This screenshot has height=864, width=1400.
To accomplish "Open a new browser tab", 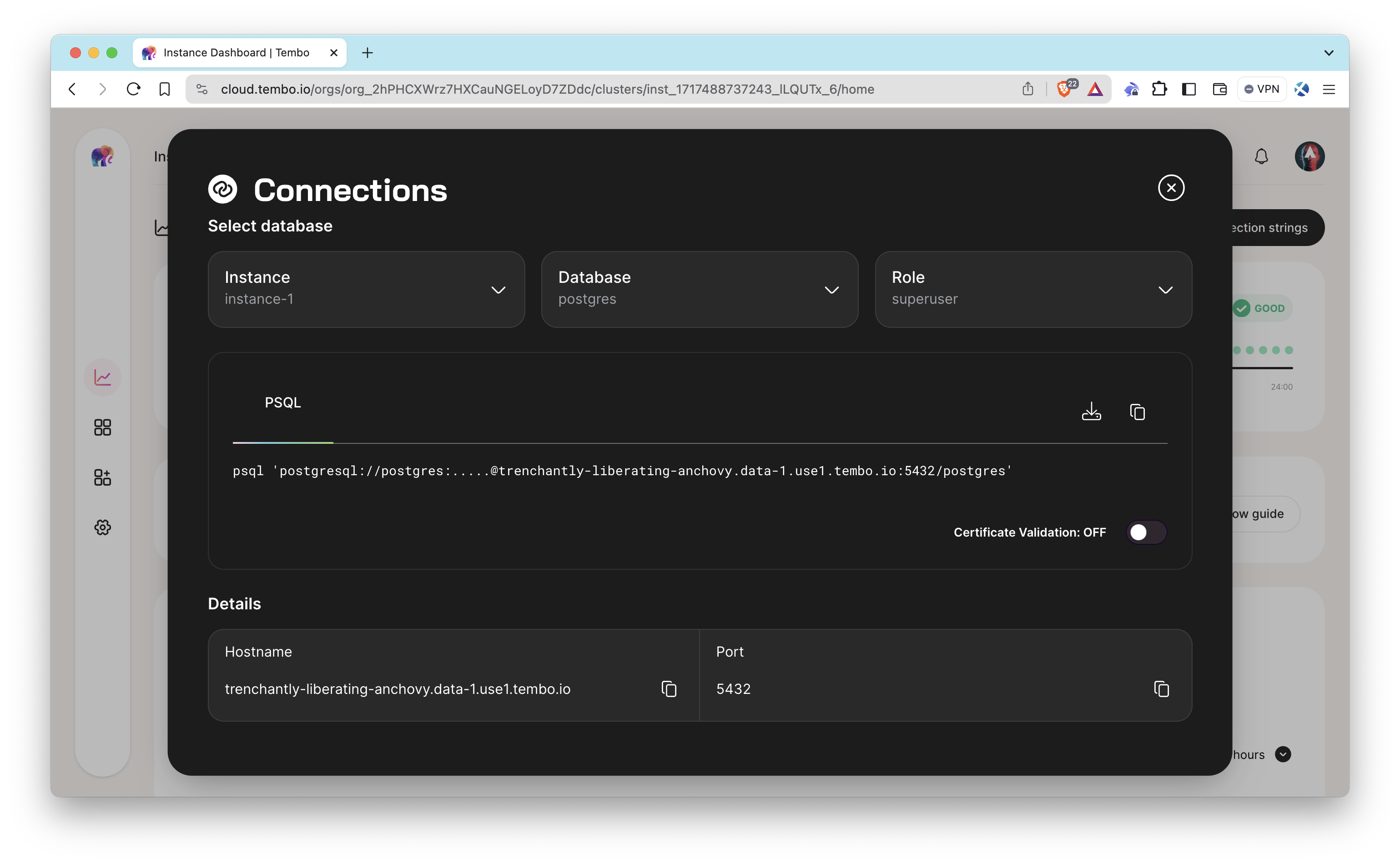I will (368, 53).
